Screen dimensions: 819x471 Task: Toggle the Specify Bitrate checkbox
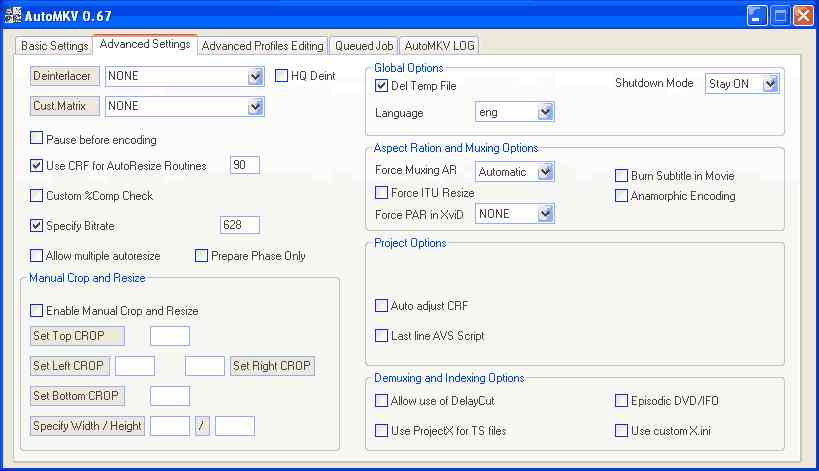click(x=37, y=226)
